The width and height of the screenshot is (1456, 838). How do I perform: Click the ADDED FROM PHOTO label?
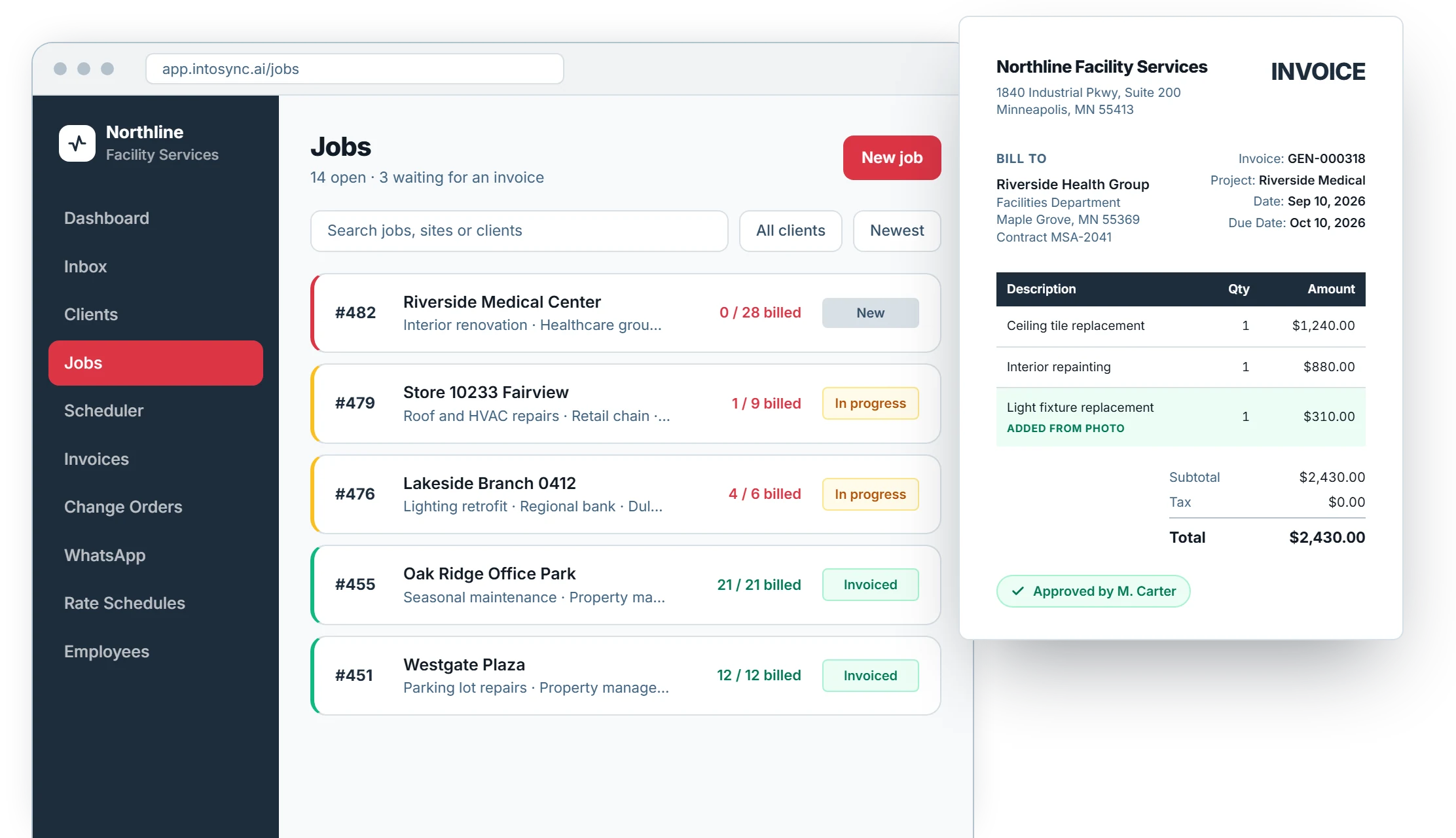point(1065,428)
